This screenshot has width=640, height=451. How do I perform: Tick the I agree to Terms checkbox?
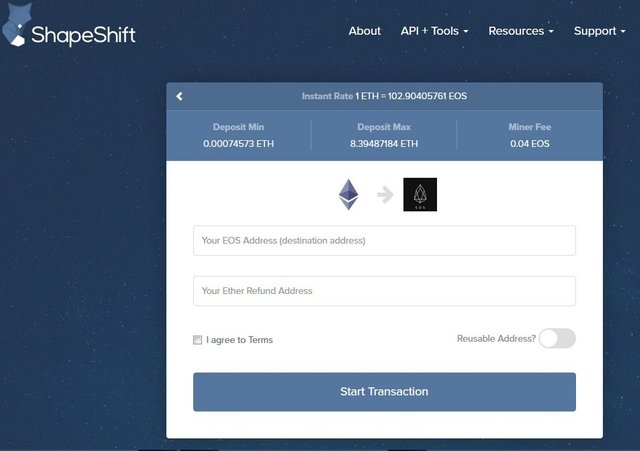198,340
